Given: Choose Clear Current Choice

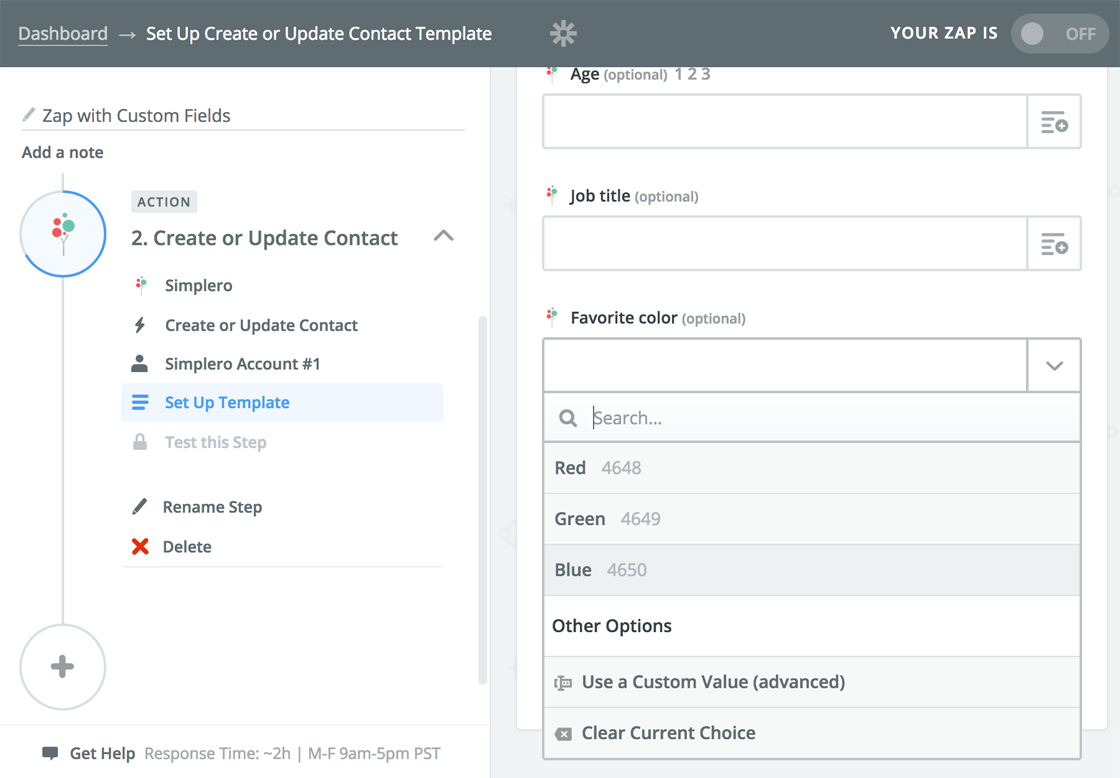Looking at the screenshot, I should click(811, 733).
